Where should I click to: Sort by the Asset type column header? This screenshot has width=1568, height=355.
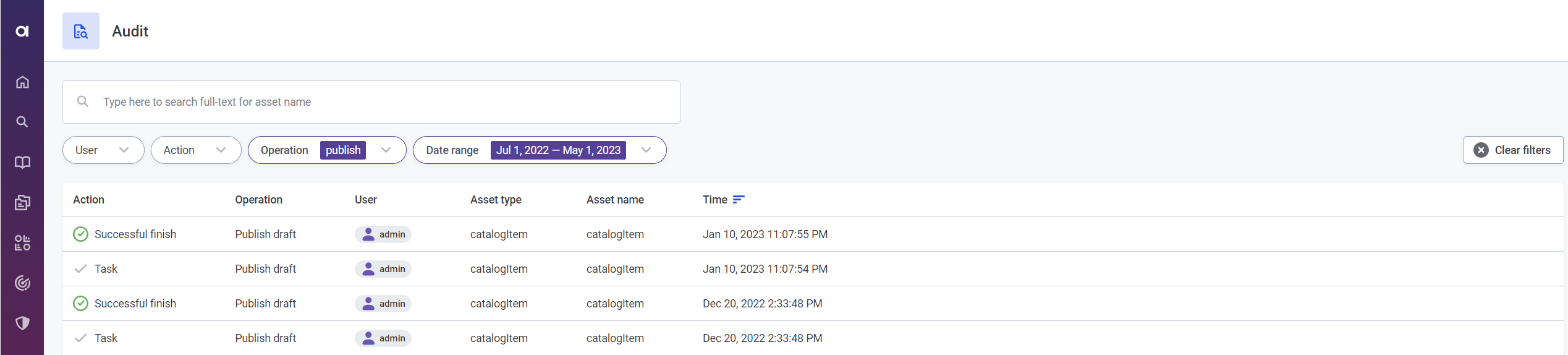click(x=496, y=200)
